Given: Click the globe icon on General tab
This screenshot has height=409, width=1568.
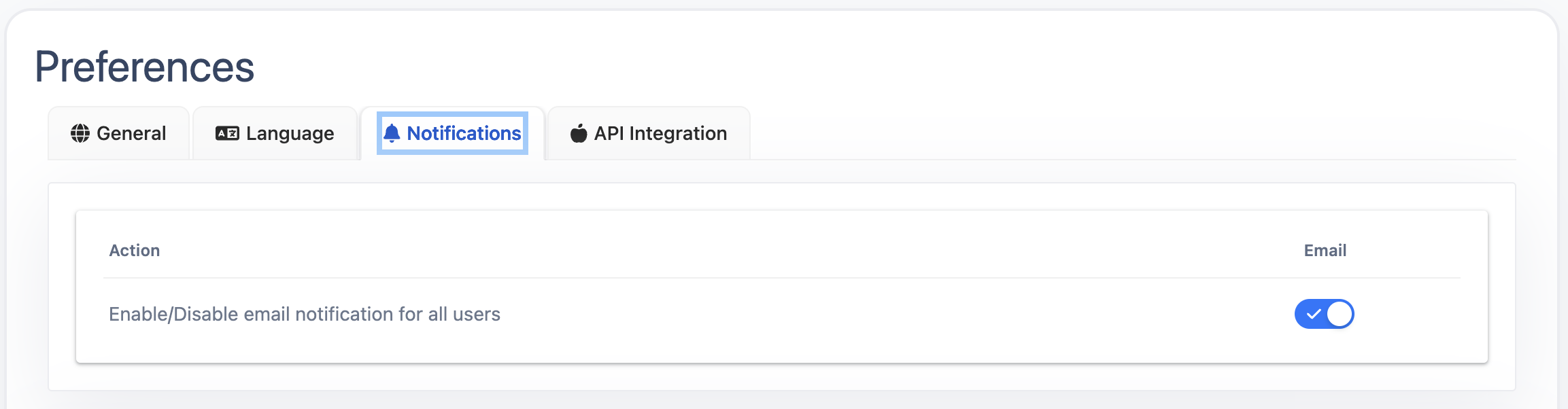Looking at the screenshot, I should 80,133.
